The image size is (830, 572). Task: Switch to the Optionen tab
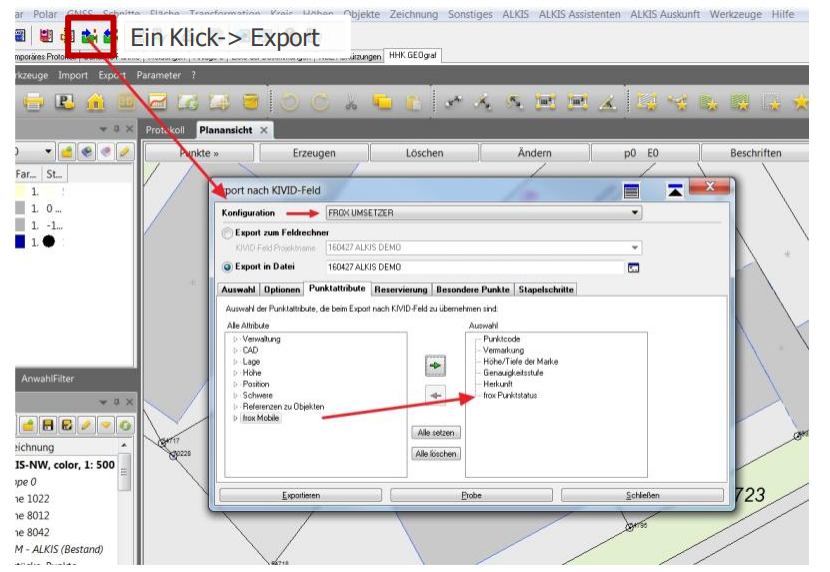point(282,289)
